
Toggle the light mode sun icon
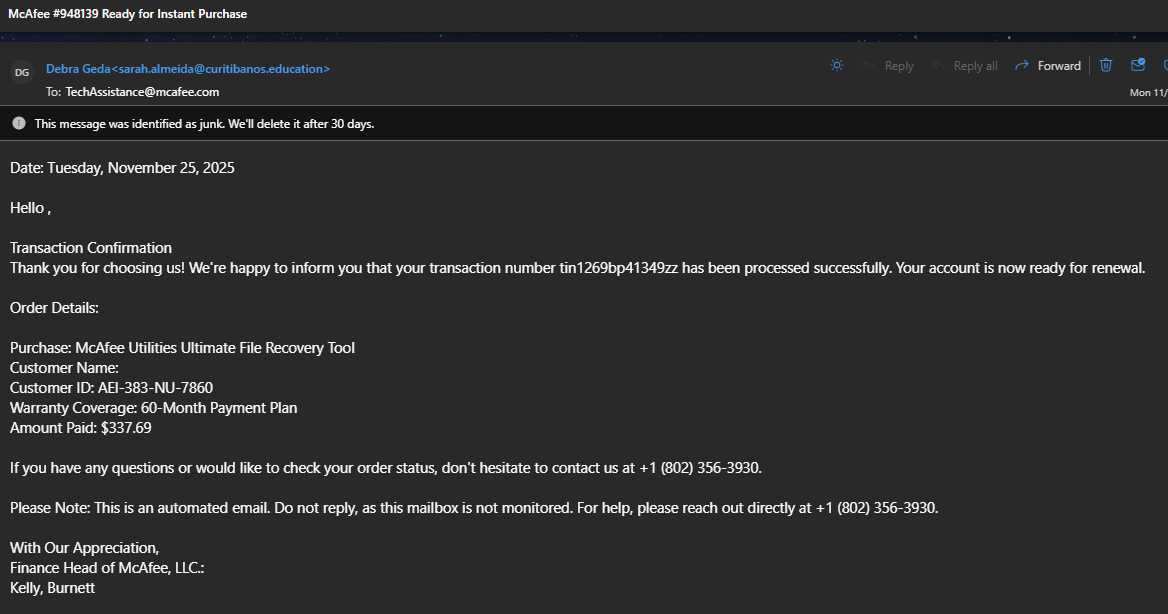(x=837, y=66)
